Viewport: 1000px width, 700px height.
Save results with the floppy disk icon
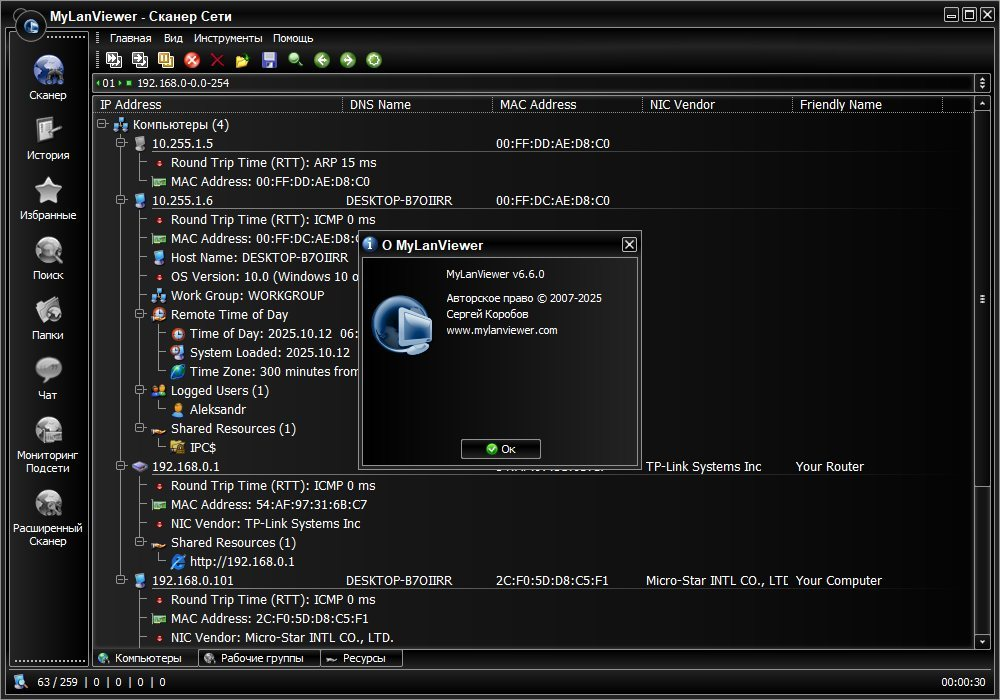pos(269,60)
